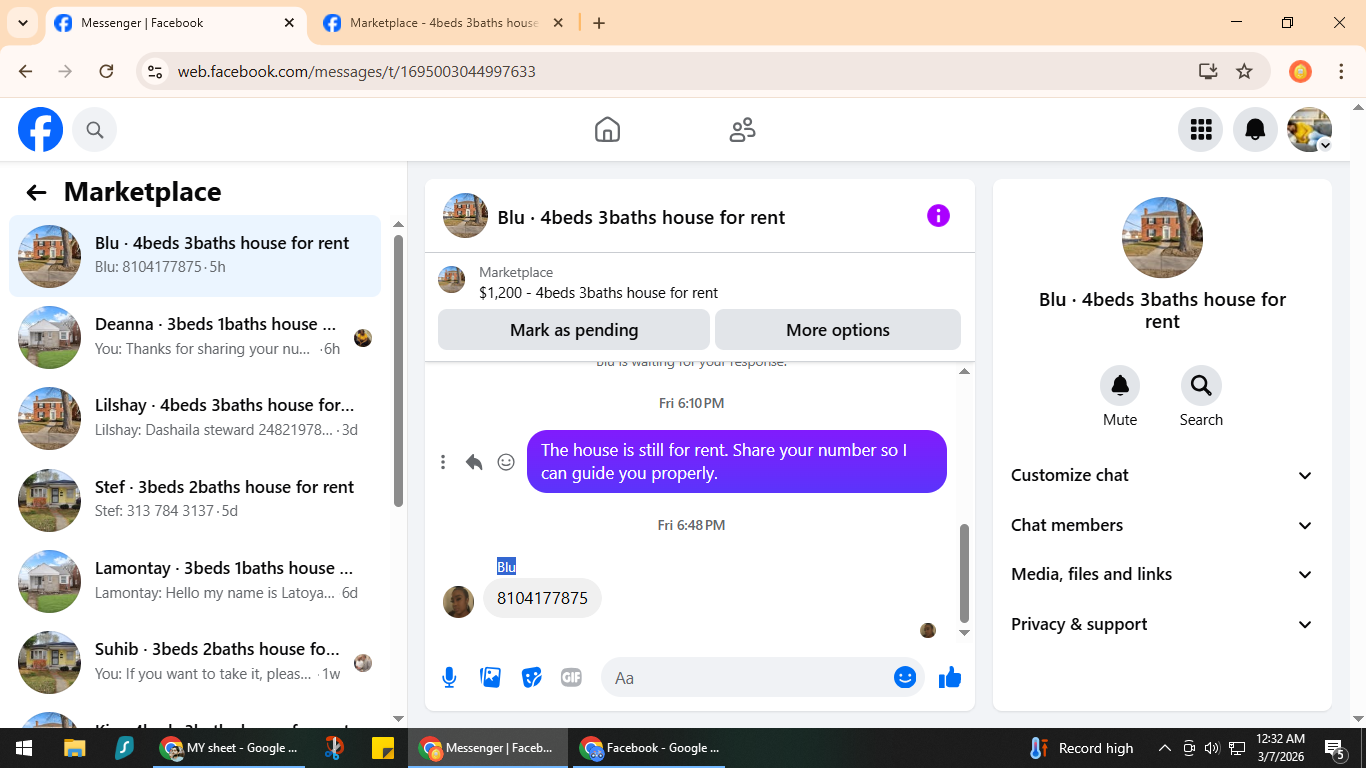Click Blu's avatar beside phone number
1366x768 pixels.
458,602
